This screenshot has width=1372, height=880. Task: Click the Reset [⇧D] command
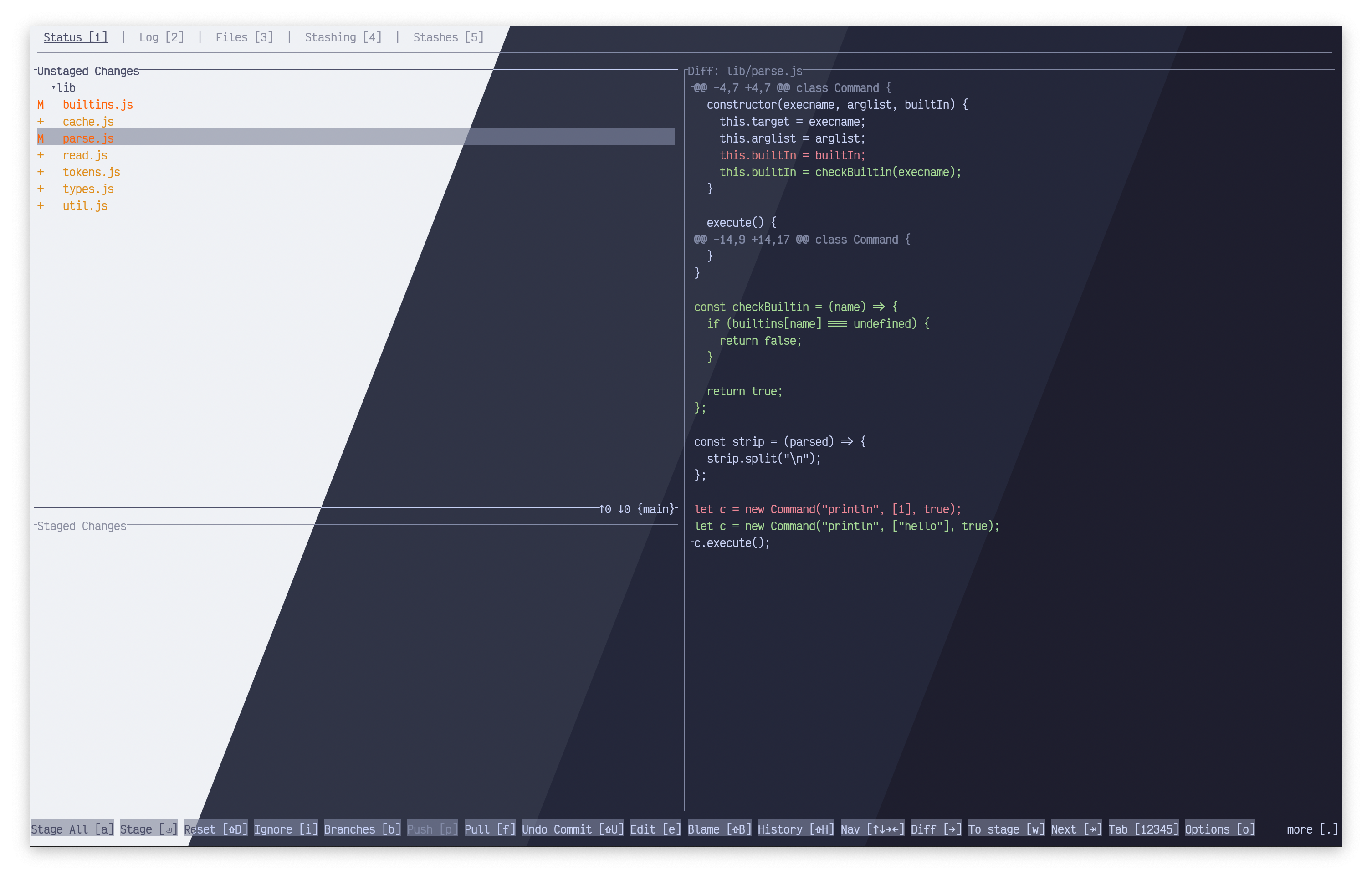coord(215,829)
